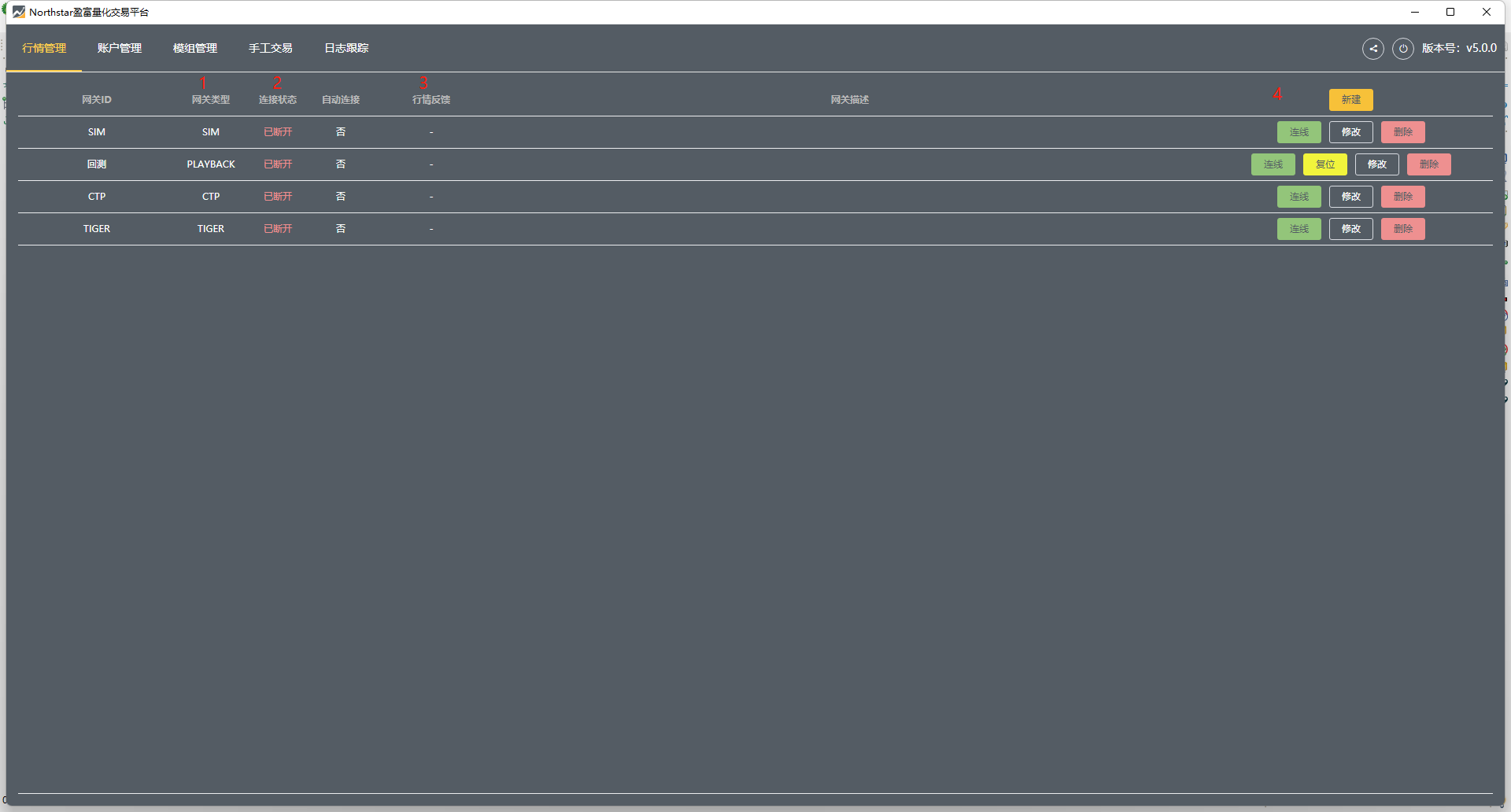Screen dimensions: 1511x812
Task: Click 修改 on the CTP row
Action: click(x=1350, y=197)
